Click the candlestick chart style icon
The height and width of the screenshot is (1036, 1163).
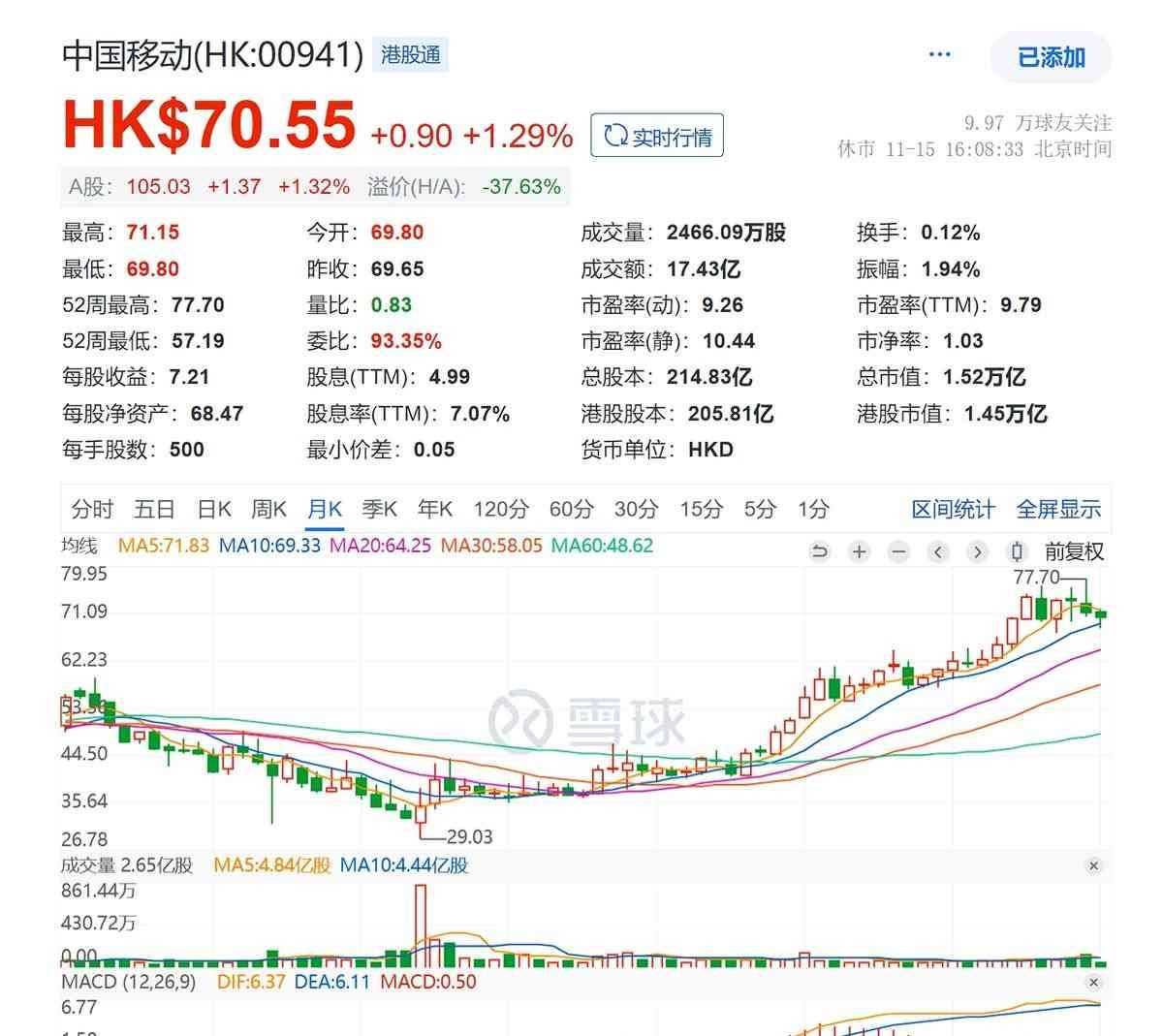click(x=1017, y=551)
